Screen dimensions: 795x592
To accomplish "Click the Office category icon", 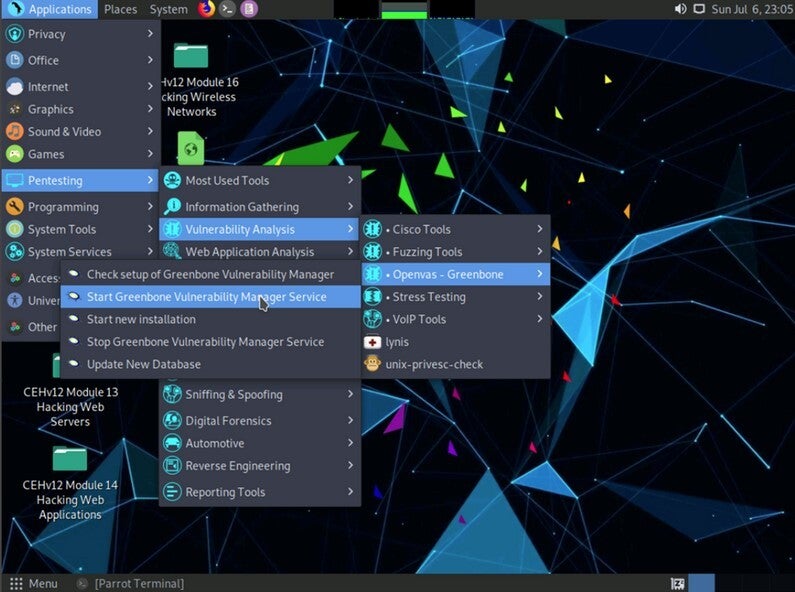I will coord(15,60).
